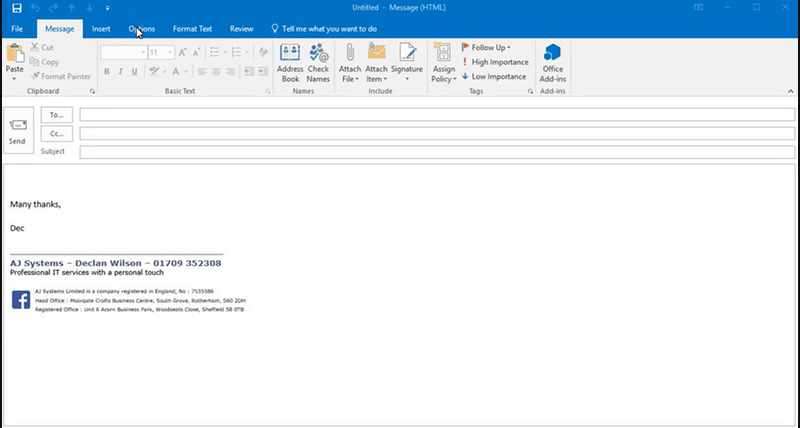The image size is (800, 428).
Task: Switch to the Insert tab
Action: click(x=101, y=29)
